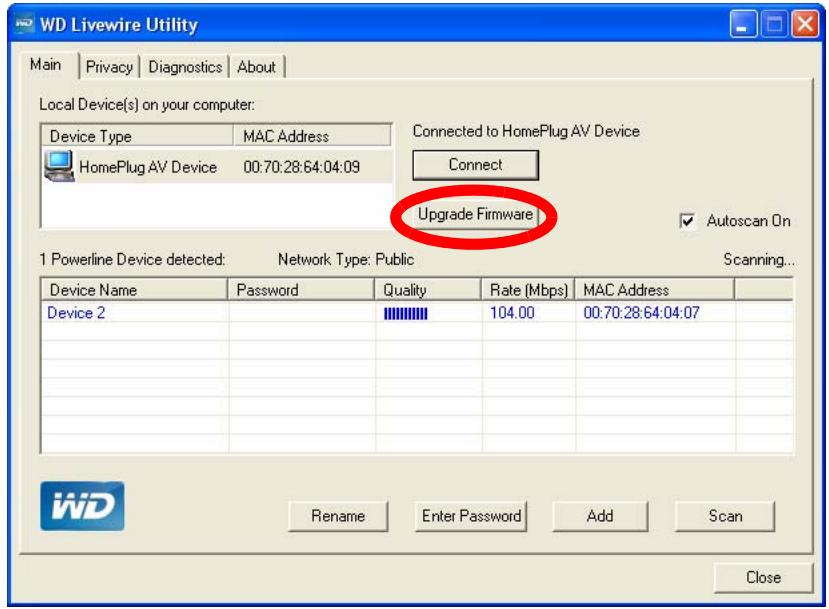The width and height of the screenshot is (829, 609).
Task: Click the Connect button
Action: click(x=475, y=165)
